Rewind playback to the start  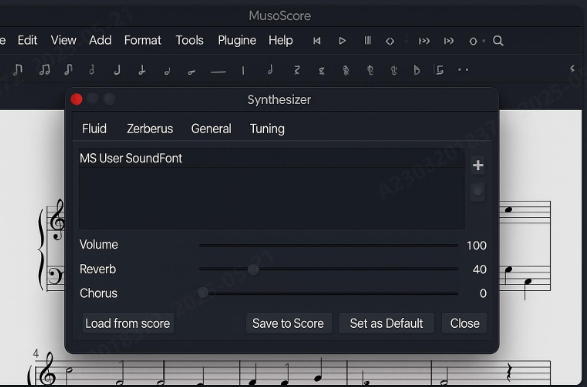click(x=317, y=41)
